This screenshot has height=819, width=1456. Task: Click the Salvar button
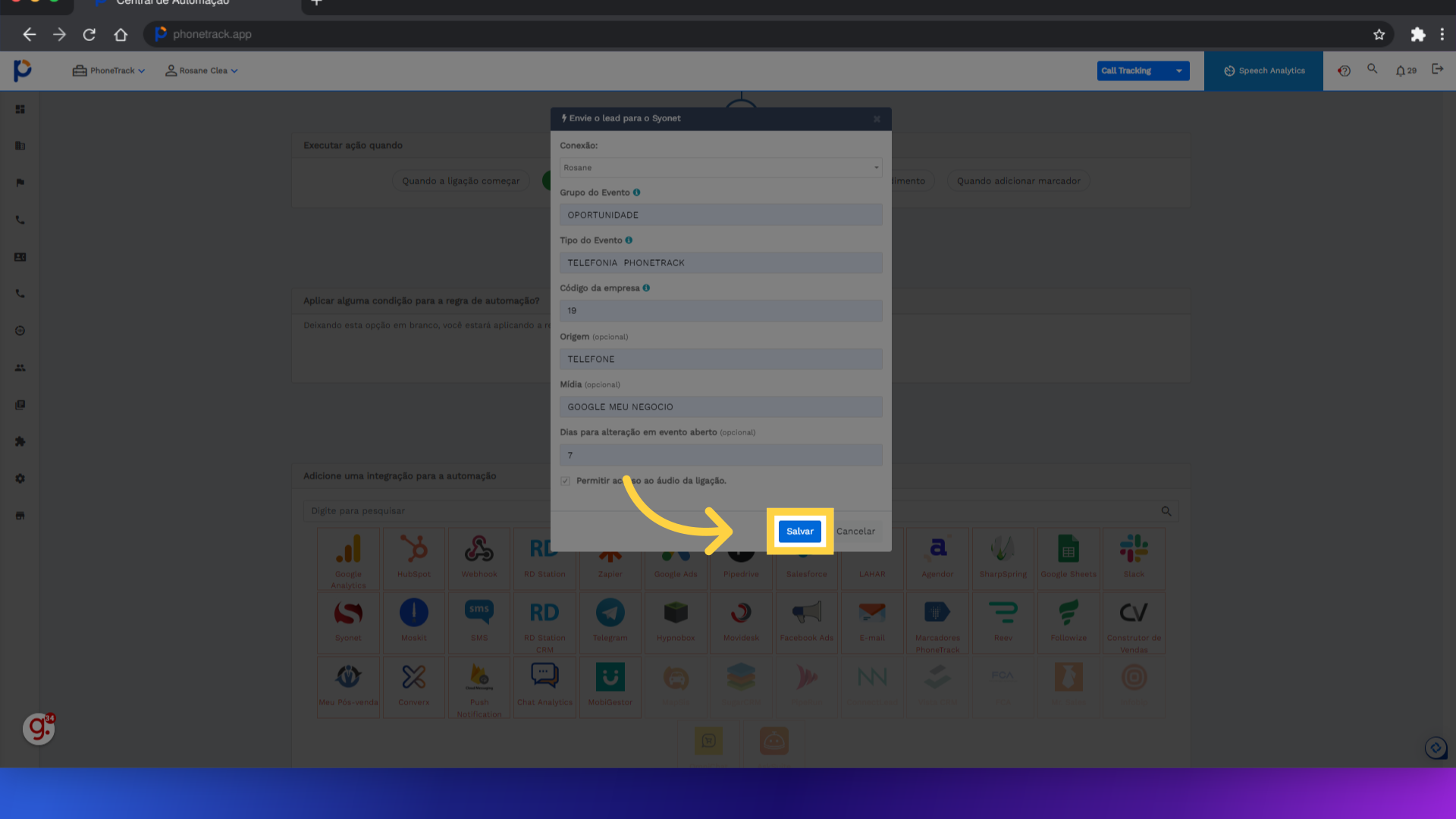tap(799, 531)
